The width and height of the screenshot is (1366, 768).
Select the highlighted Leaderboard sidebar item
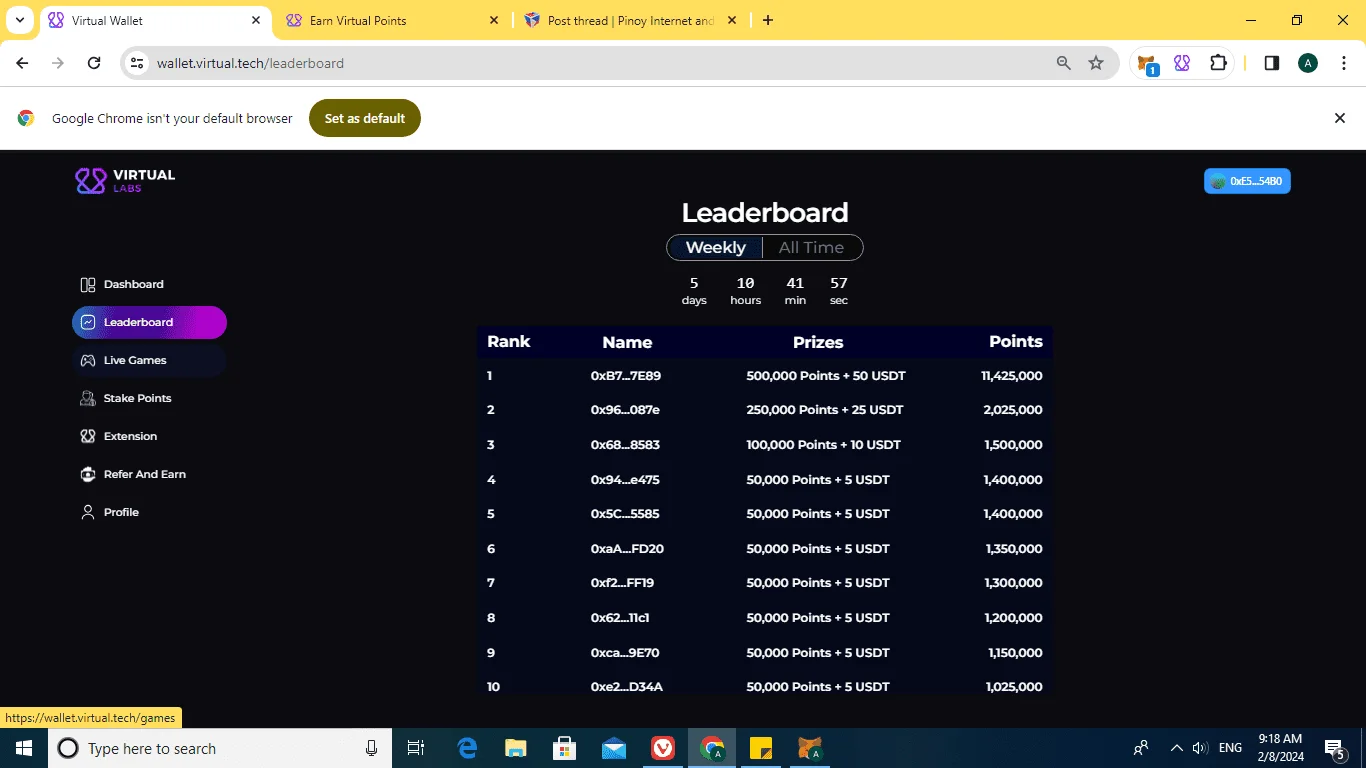149,323
